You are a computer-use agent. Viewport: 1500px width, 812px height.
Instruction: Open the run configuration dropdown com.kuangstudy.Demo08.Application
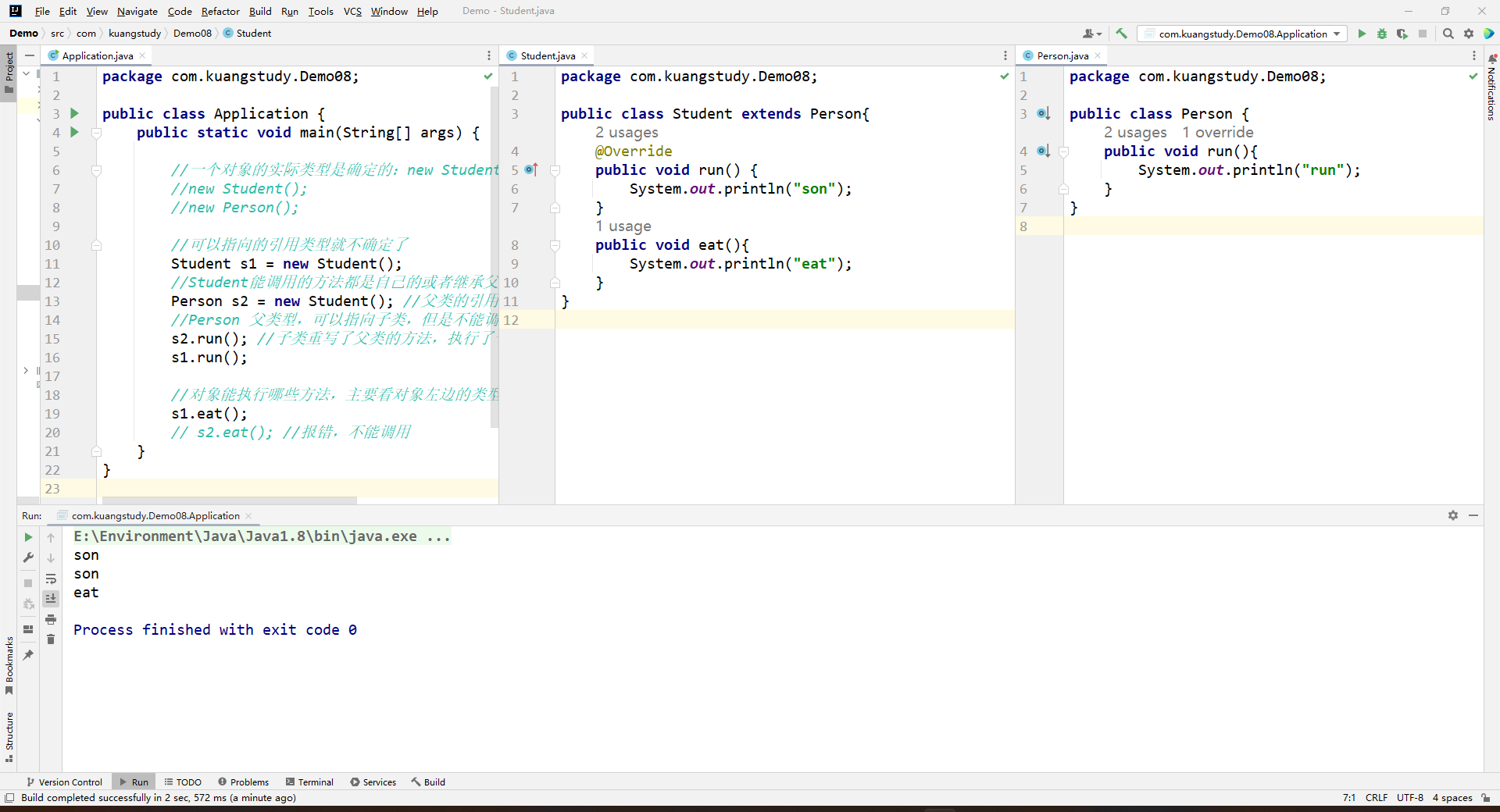pyautogui.click(x=1242, y=34)
